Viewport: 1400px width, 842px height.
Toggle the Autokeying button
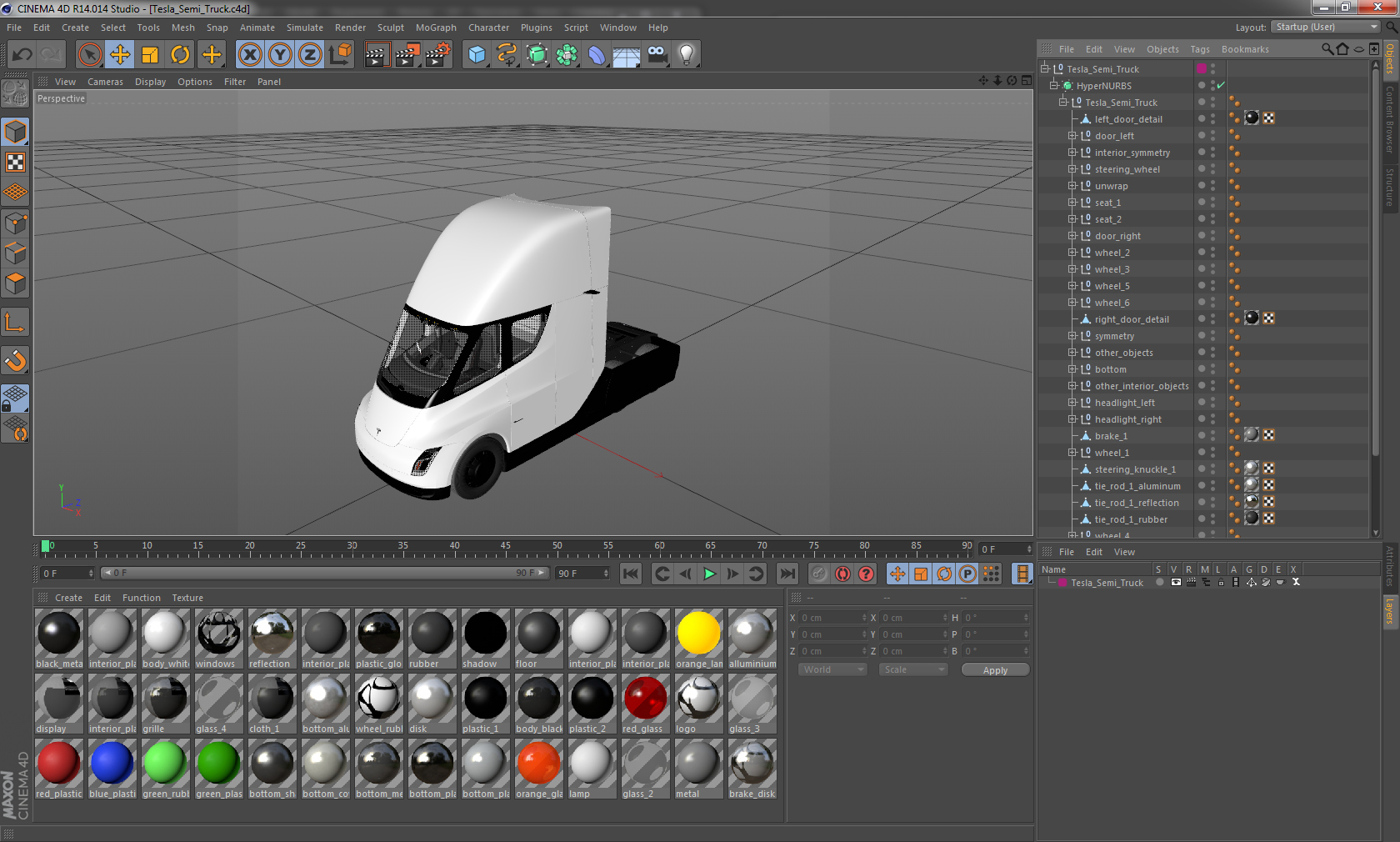(842, 574)
